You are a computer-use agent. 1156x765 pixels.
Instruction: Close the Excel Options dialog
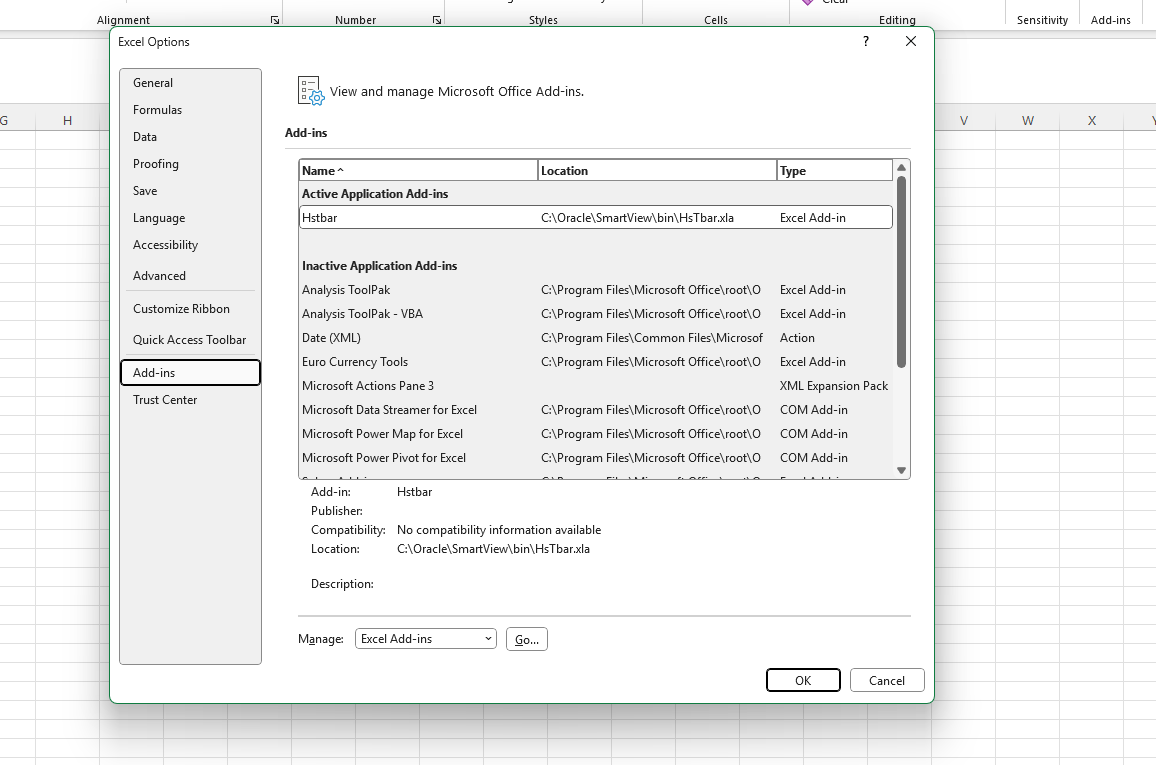(x=910, y=41)
